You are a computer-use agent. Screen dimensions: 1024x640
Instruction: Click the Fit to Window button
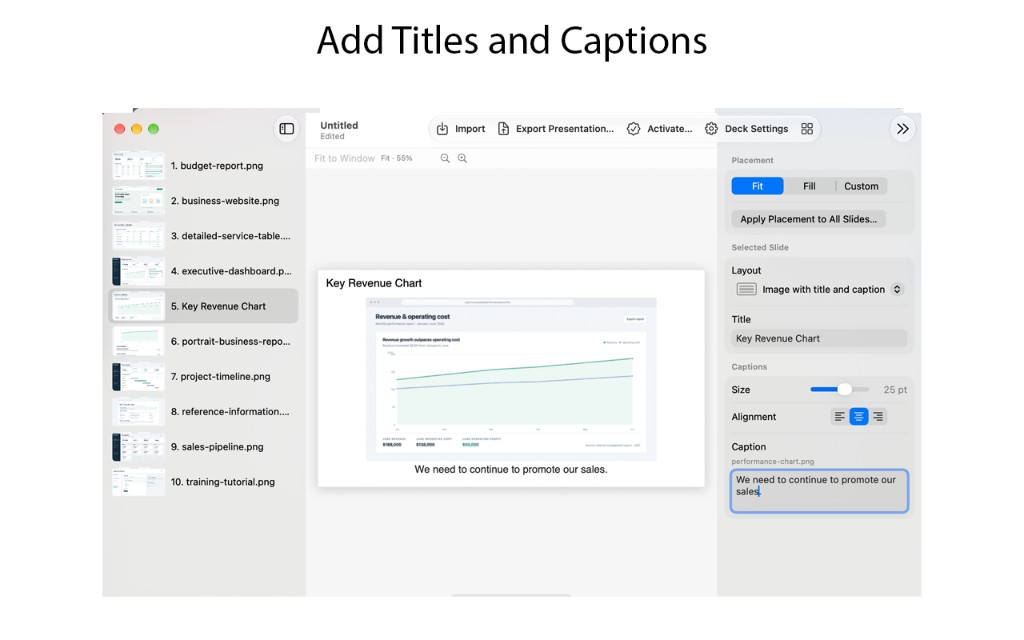(344, 158)
